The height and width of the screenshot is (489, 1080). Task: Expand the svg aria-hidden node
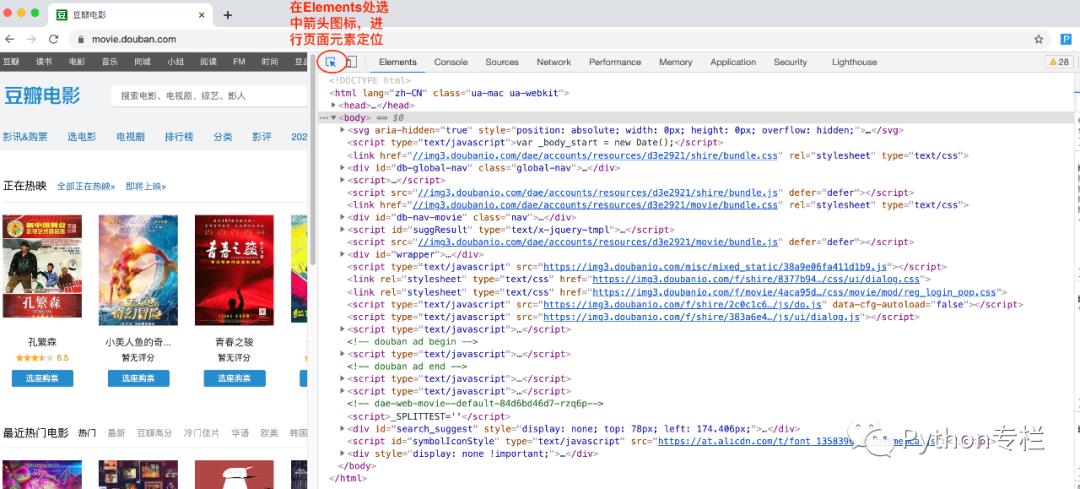pos(343,130)
